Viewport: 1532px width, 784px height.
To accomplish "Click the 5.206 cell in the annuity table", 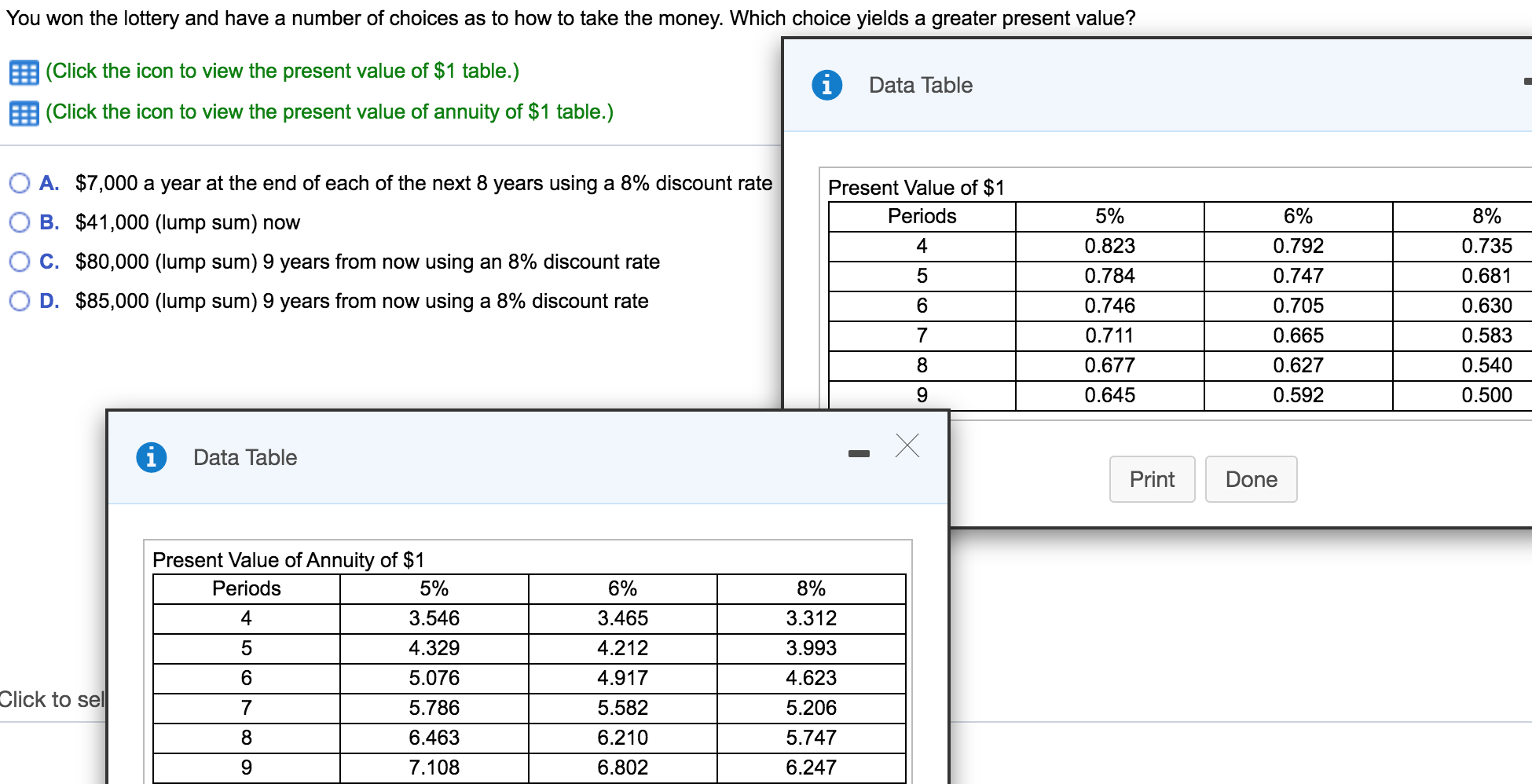I will pyautogui.click(x=812, y=708).
